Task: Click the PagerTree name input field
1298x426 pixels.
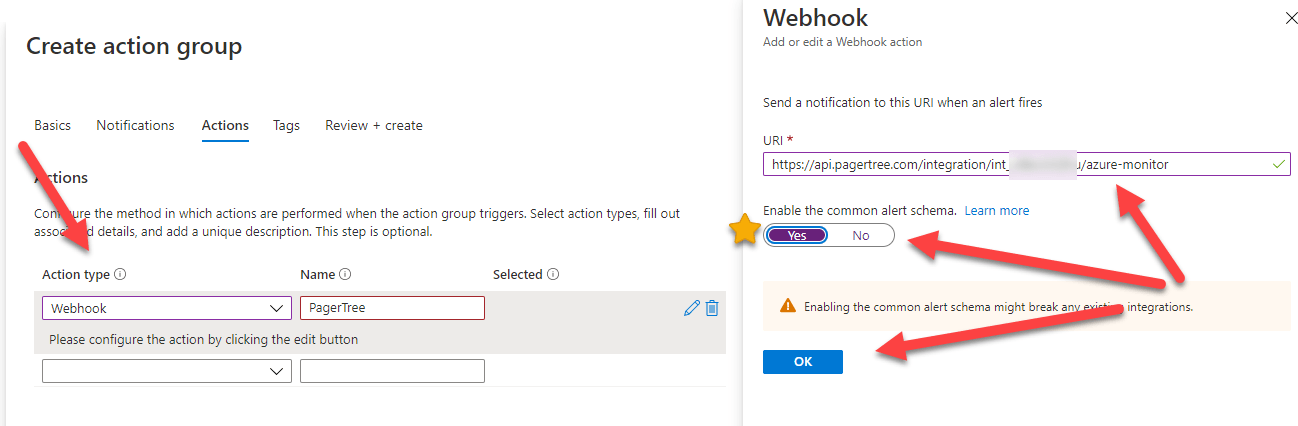Action: click(392, 308)
